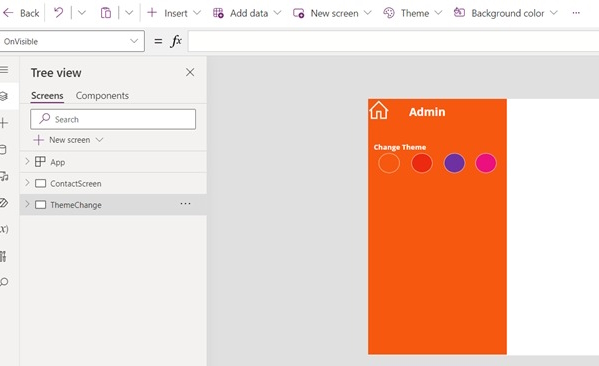Image resolution: width=599 pixels, height=366 pixels.
Task: Open Background color picker menu
Action: (505, 13)
